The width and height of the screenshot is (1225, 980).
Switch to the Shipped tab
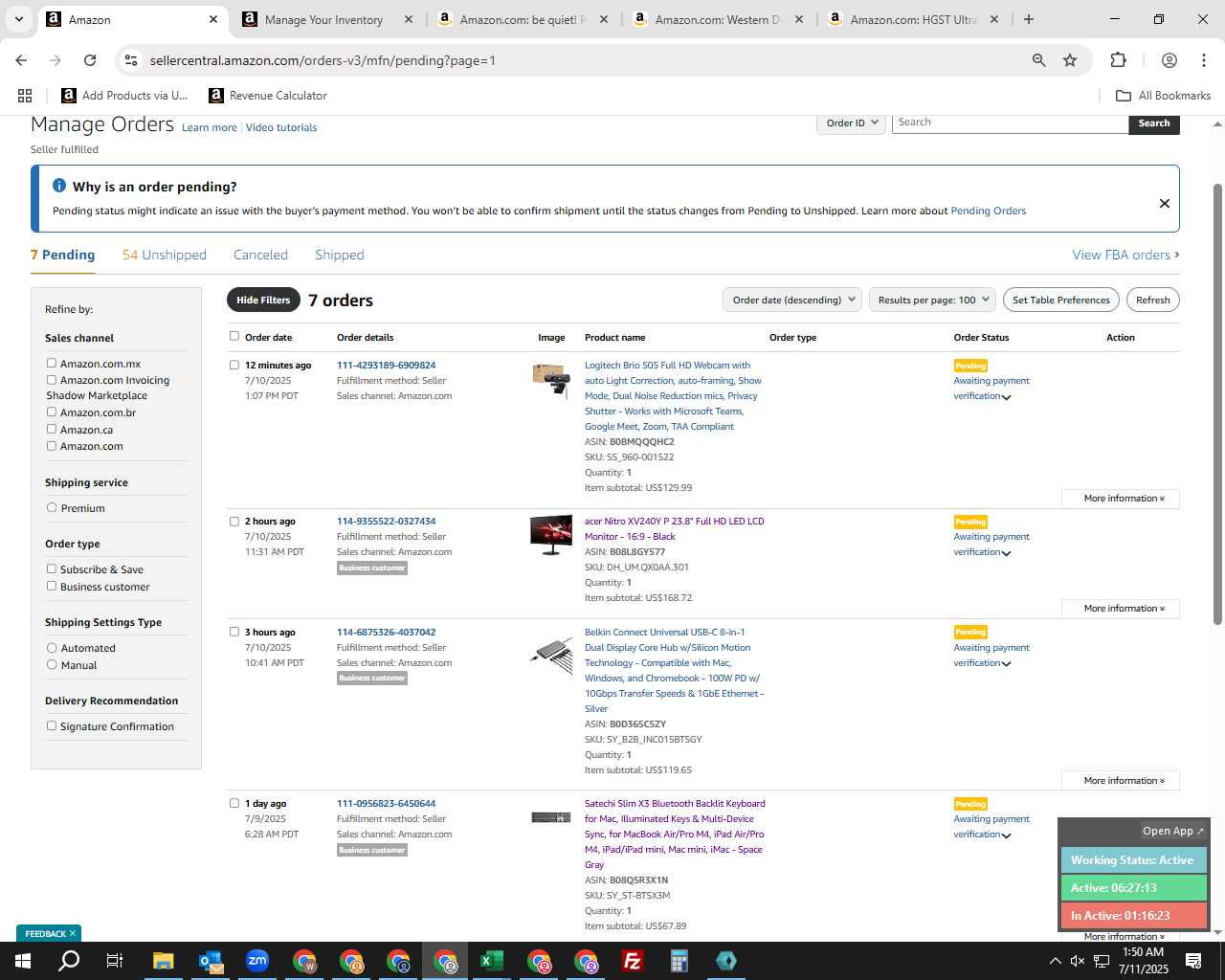click(340, 255)
